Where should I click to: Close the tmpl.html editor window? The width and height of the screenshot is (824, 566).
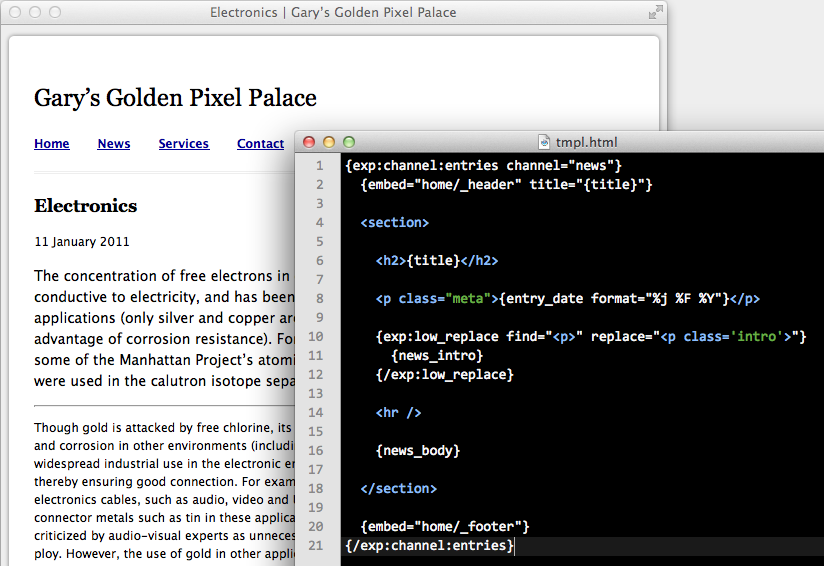pos(309,142)
